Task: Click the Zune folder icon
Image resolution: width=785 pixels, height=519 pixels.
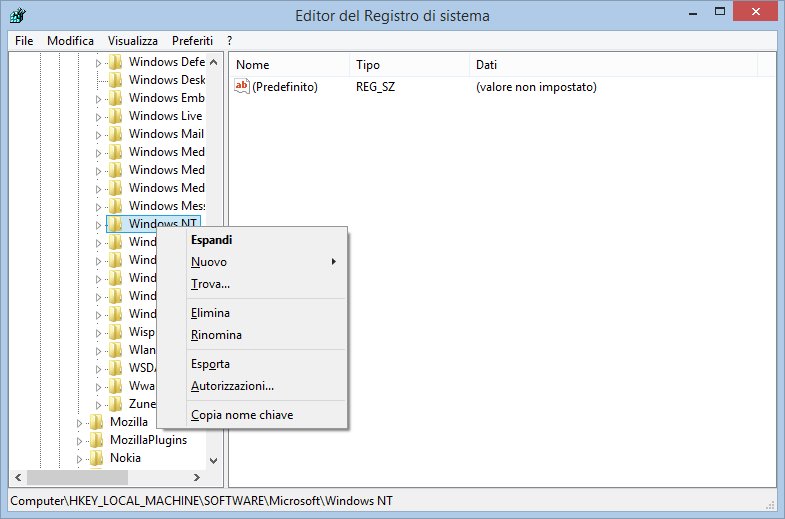Action: click(116, 404)
